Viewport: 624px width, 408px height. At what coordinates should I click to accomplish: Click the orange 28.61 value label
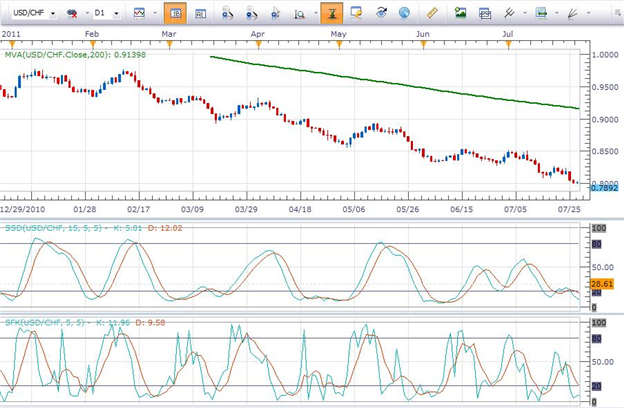click(x=602, y=284)
